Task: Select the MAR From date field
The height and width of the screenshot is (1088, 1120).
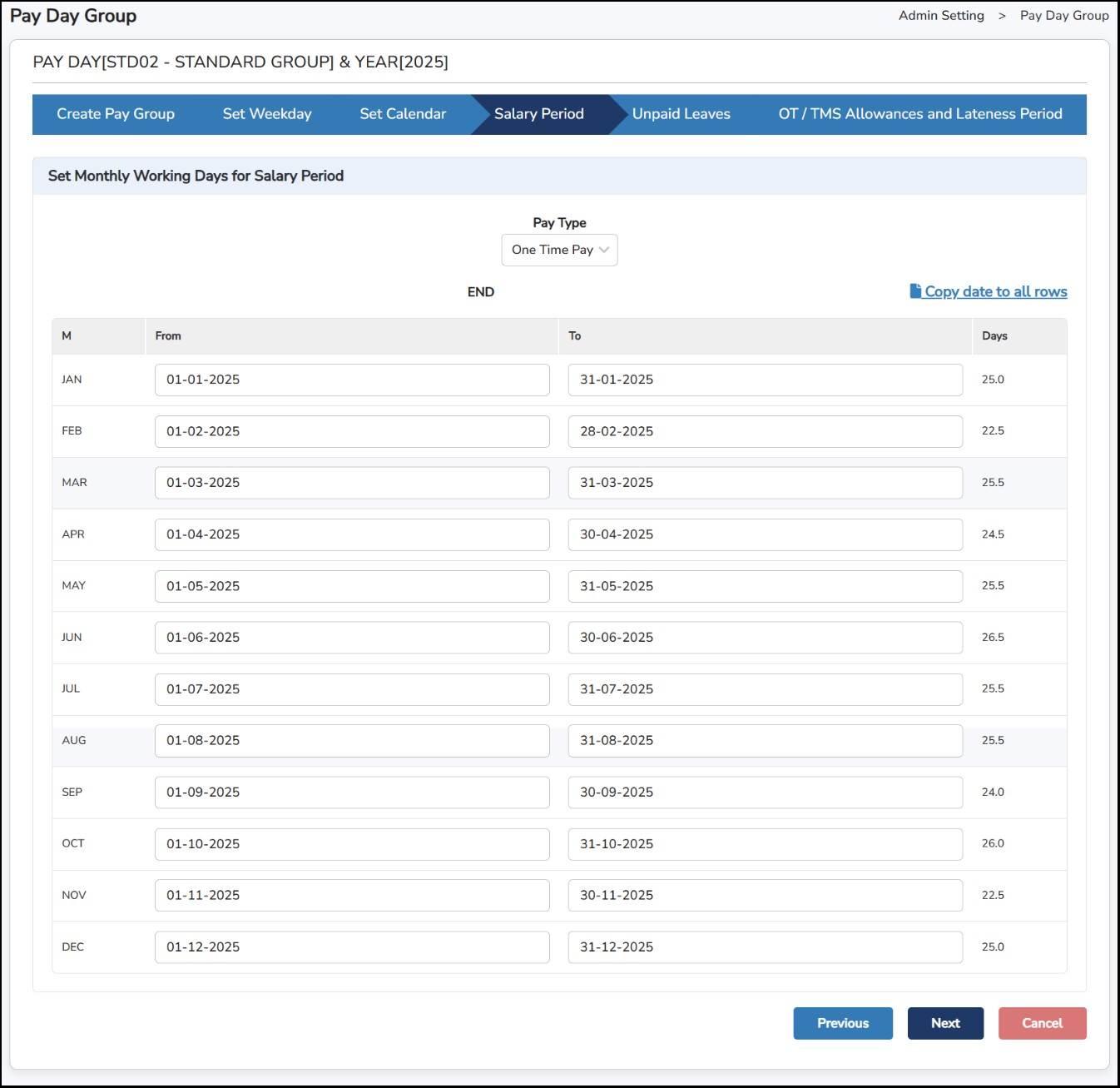Action: pyautogui.click(x=352, y=483)
